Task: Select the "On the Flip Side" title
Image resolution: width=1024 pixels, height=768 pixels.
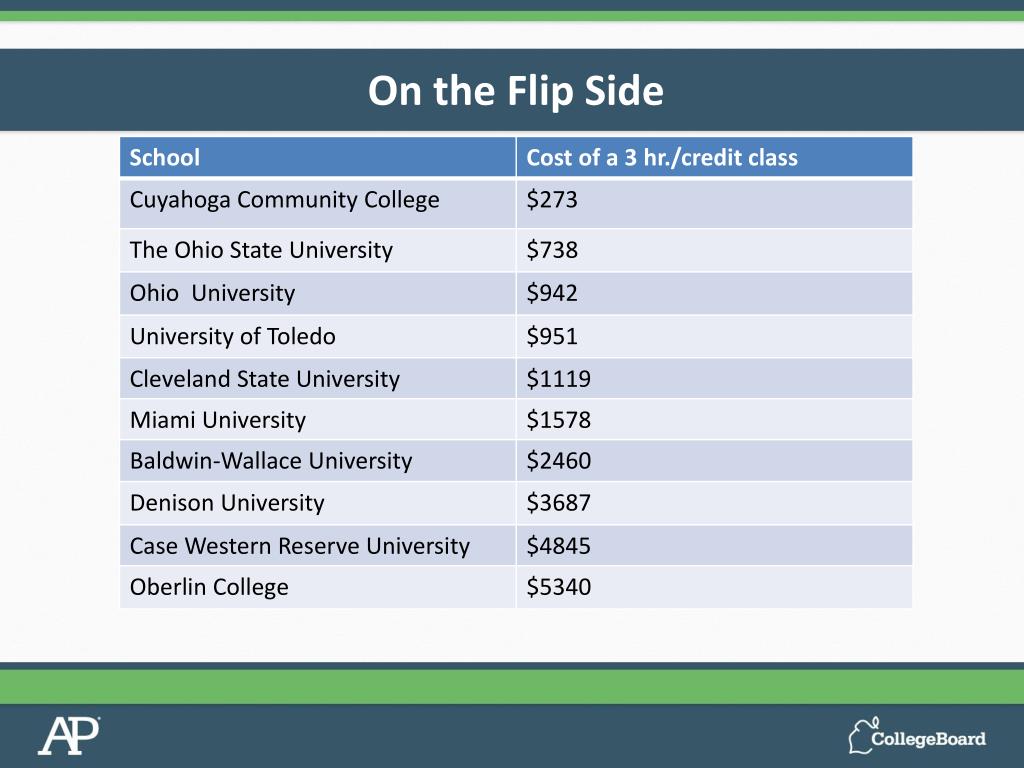Action: (515, 91)
